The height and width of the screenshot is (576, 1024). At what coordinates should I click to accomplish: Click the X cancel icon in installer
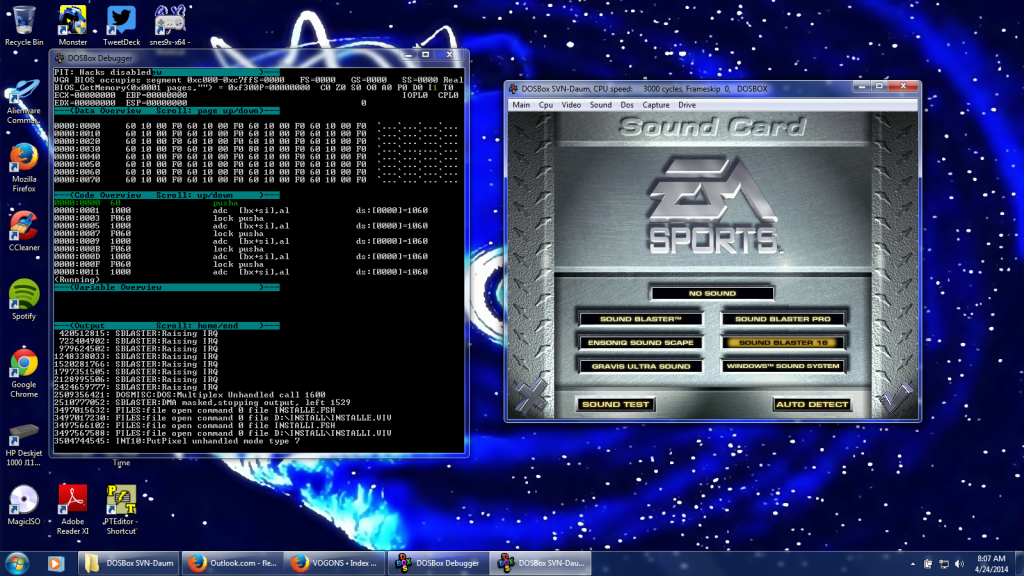coord(530,399)
